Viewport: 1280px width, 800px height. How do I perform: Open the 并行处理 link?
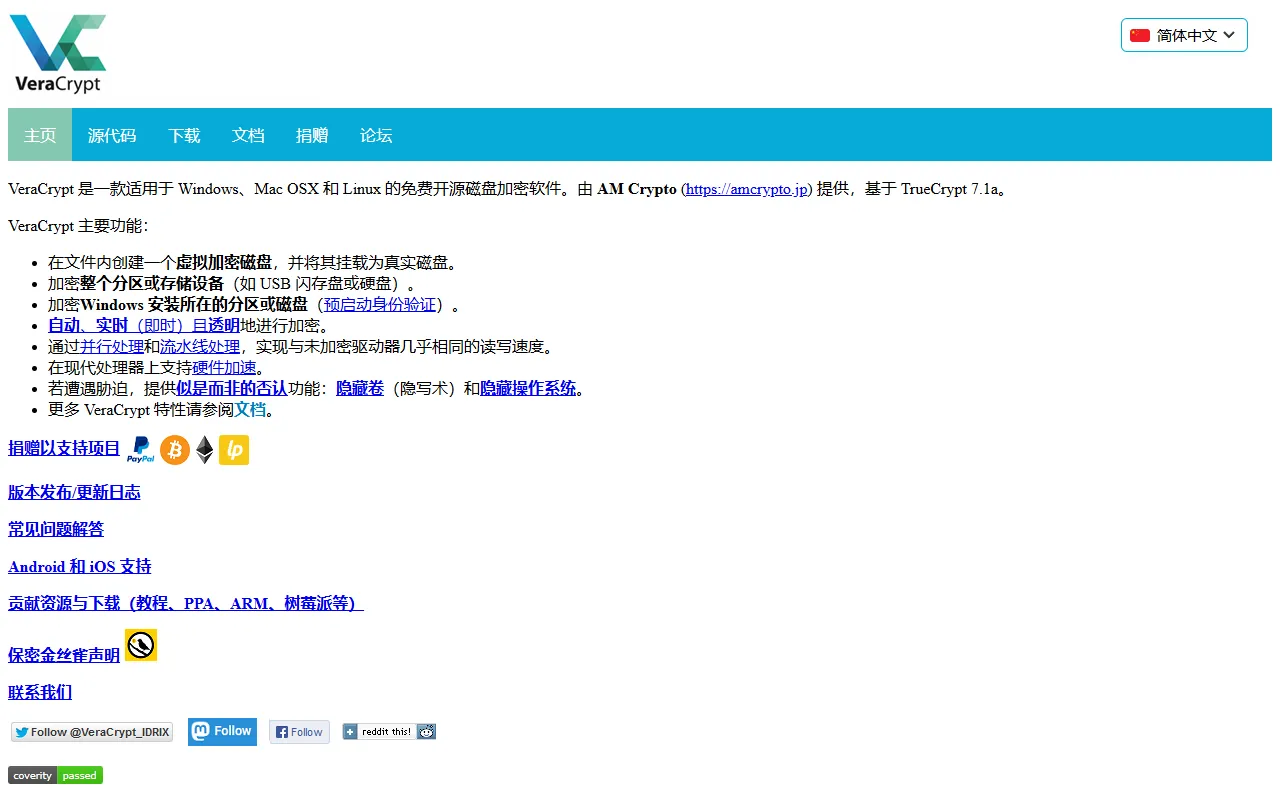click(112, 347)
